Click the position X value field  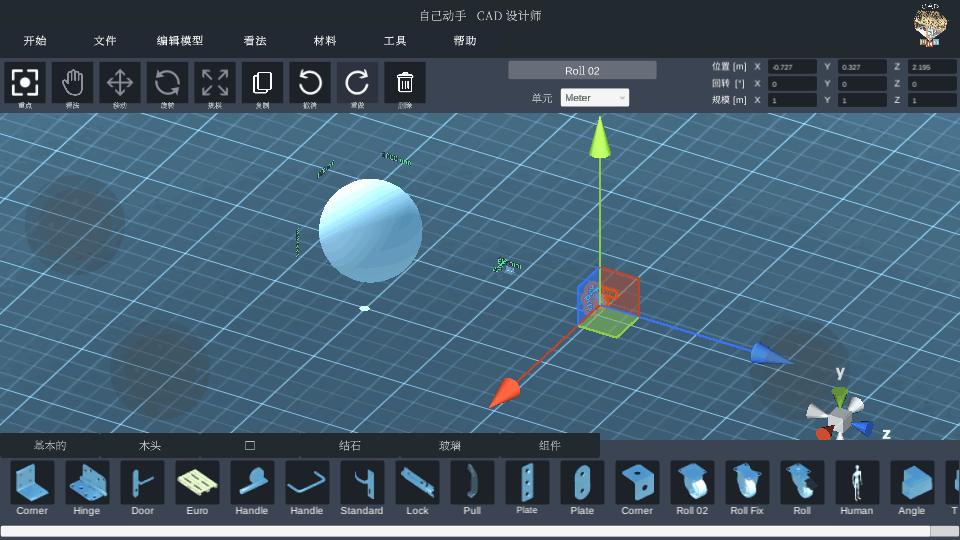[x=792, y=67]
